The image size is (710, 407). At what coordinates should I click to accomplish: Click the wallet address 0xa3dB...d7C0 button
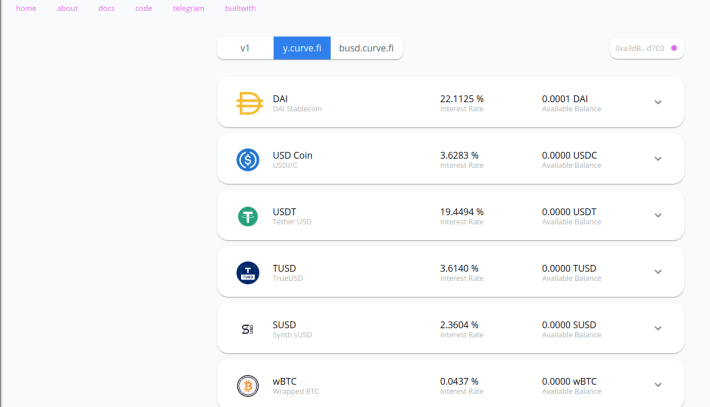640,48
